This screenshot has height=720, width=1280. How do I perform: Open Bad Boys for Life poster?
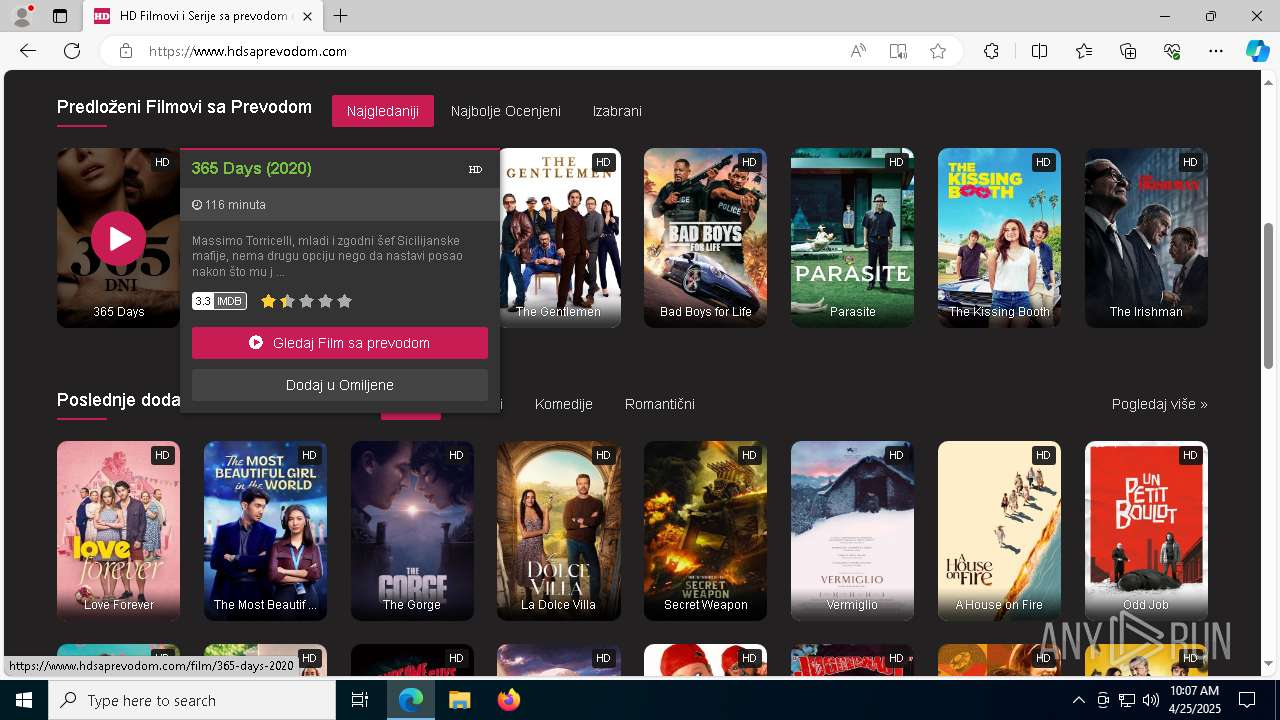[706, 238]
